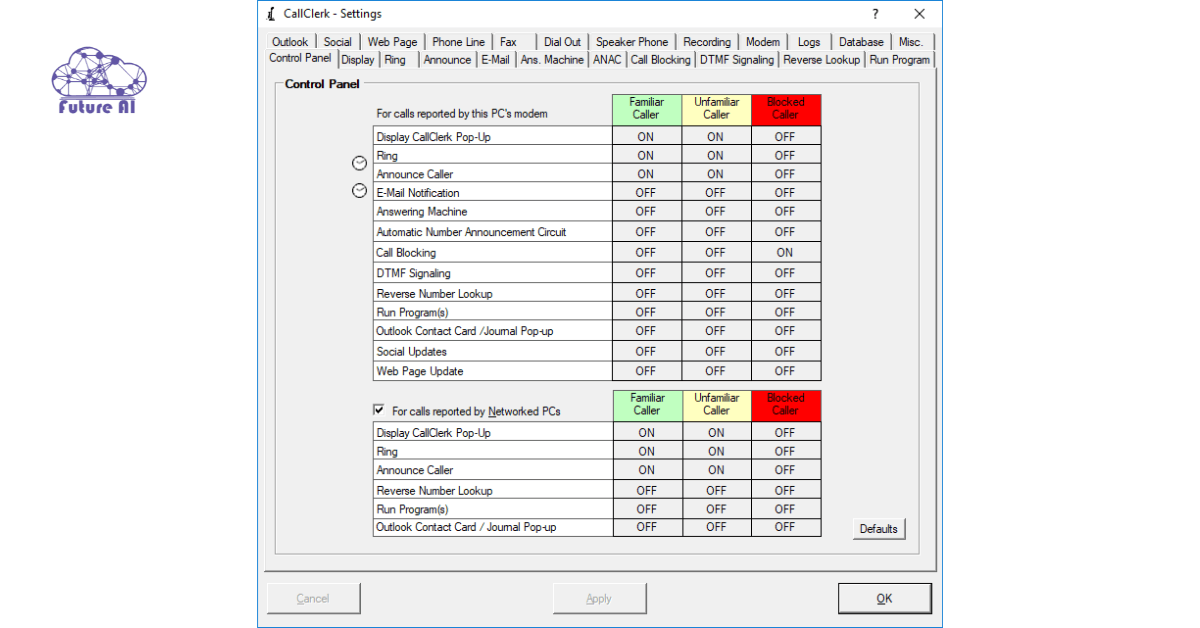The height and width of the screenshot is (628, 1200).
Task: Click the OK button
Action: (884, 599)
